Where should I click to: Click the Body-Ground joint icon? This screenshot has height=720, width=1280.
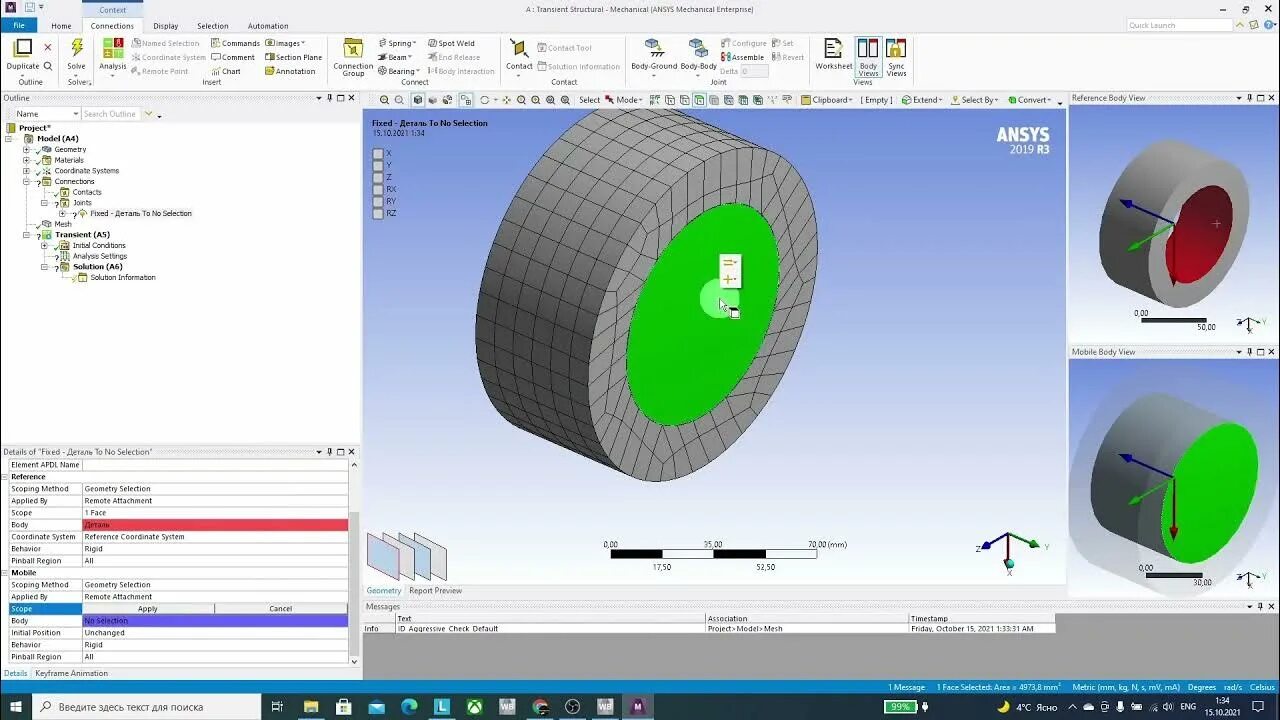tap(654, 48)
